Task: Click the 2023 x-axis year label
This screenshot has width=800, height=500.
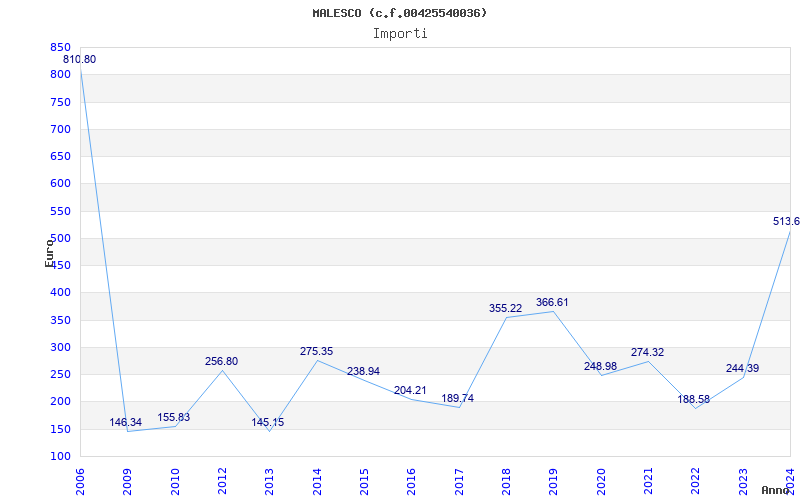Action: click(743, 482)
